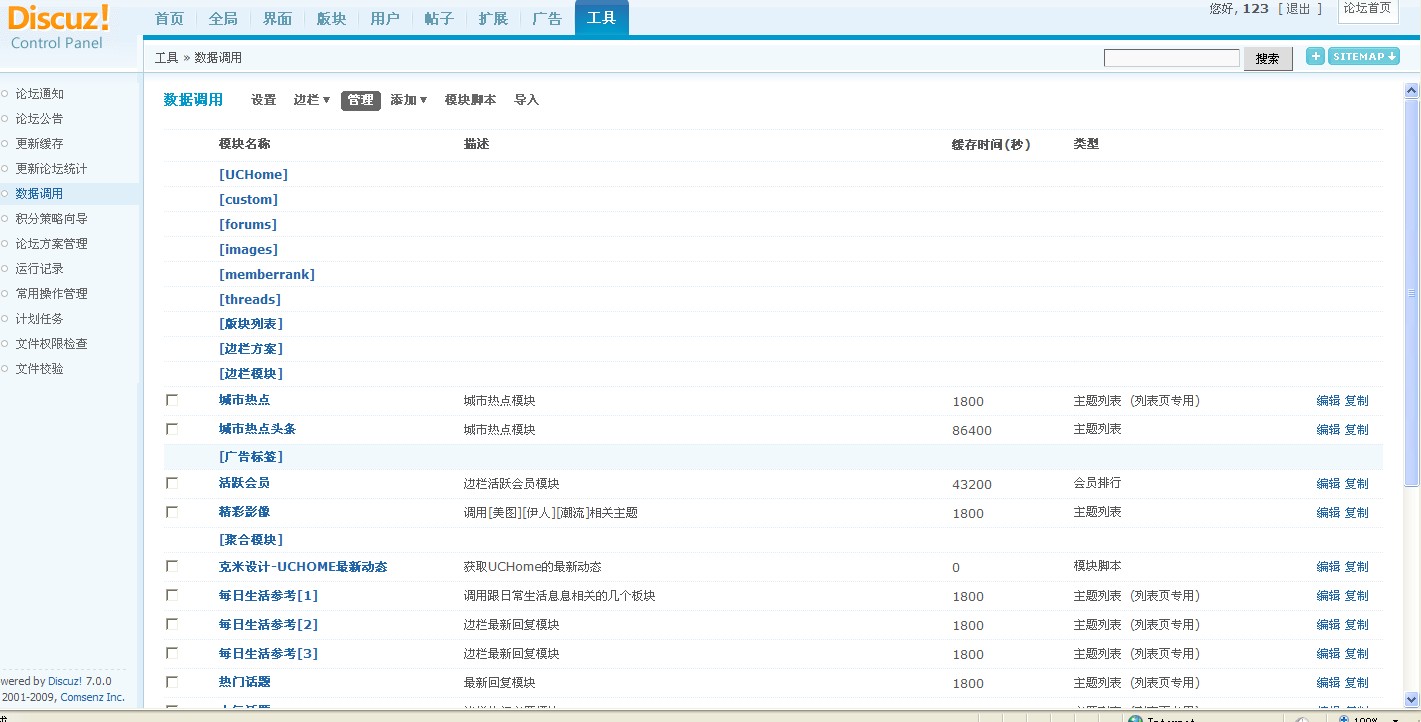
Task: Open 积分策略向导 in the sidebar
Action: click(52, 219)
